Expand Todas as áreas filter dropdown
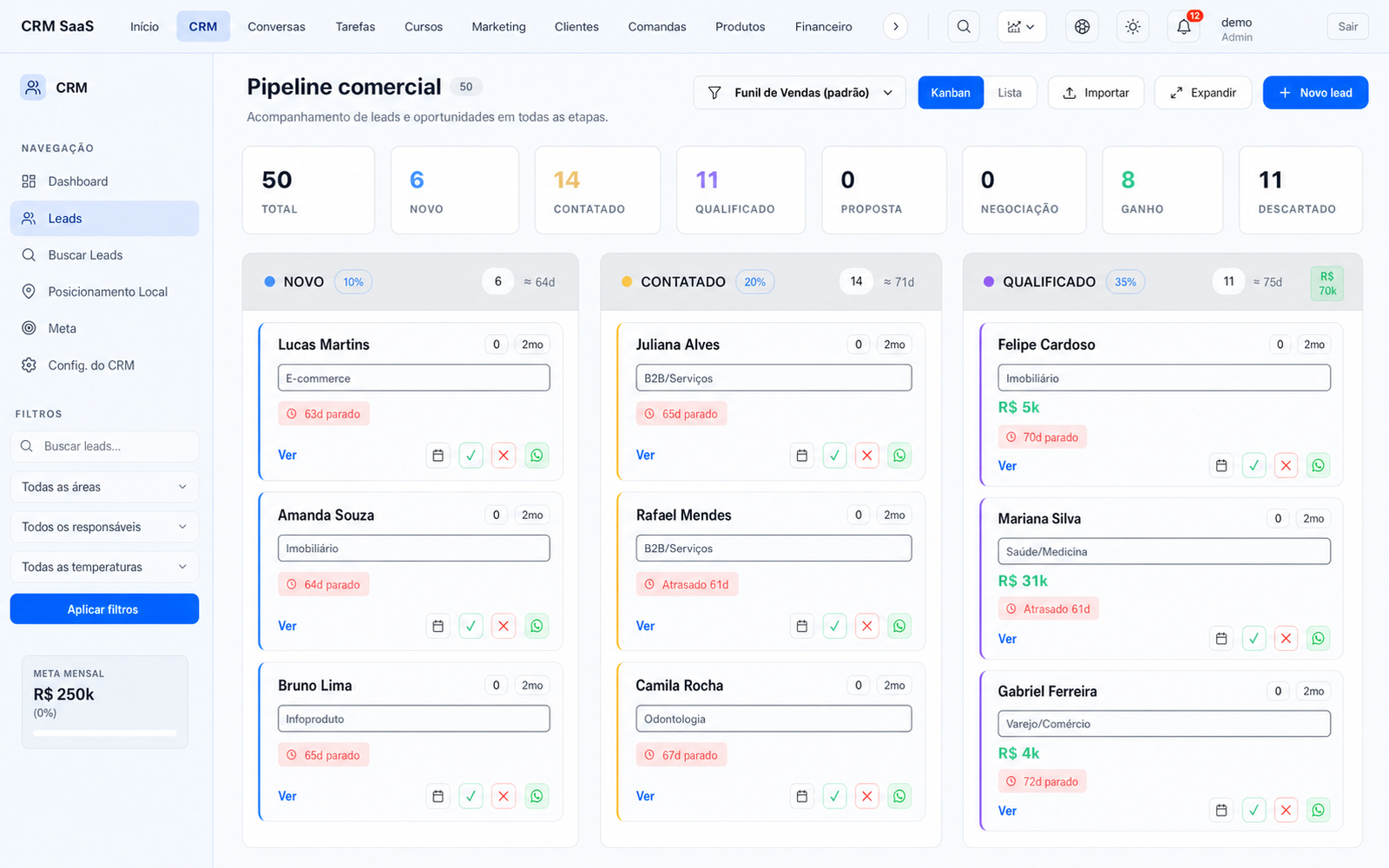The height and width of the screenshot is (868, 1389). click(104, 487)
